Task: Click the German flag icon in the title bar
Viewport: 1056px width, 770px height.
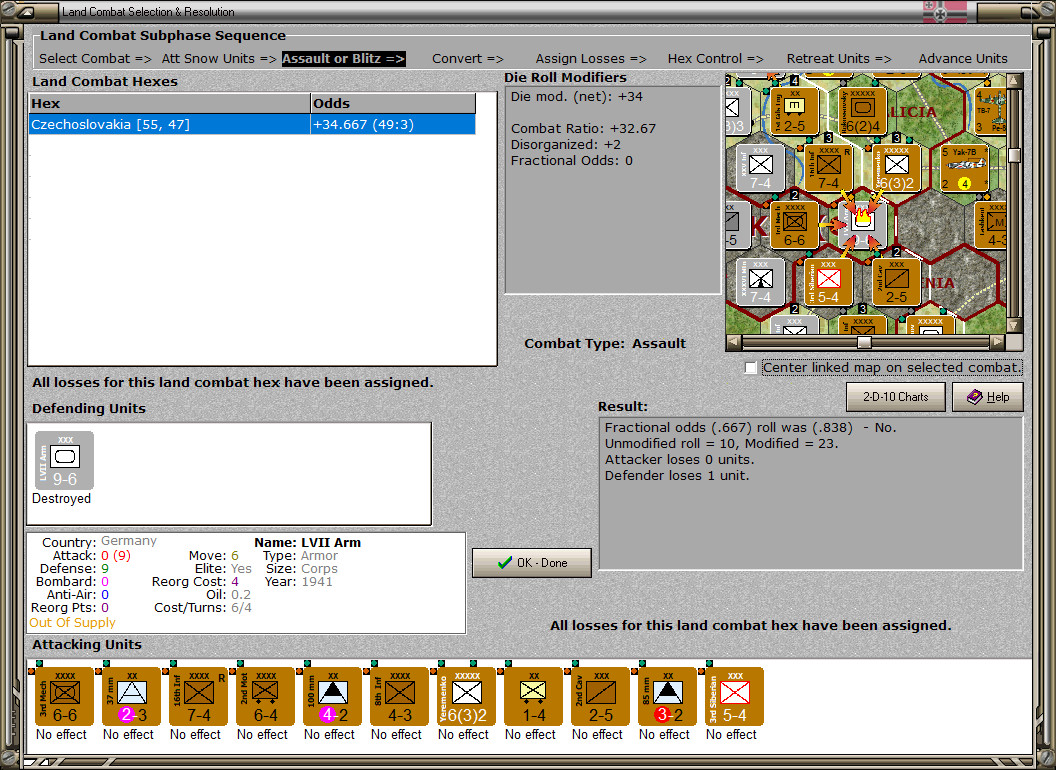Action: [944, 11]
